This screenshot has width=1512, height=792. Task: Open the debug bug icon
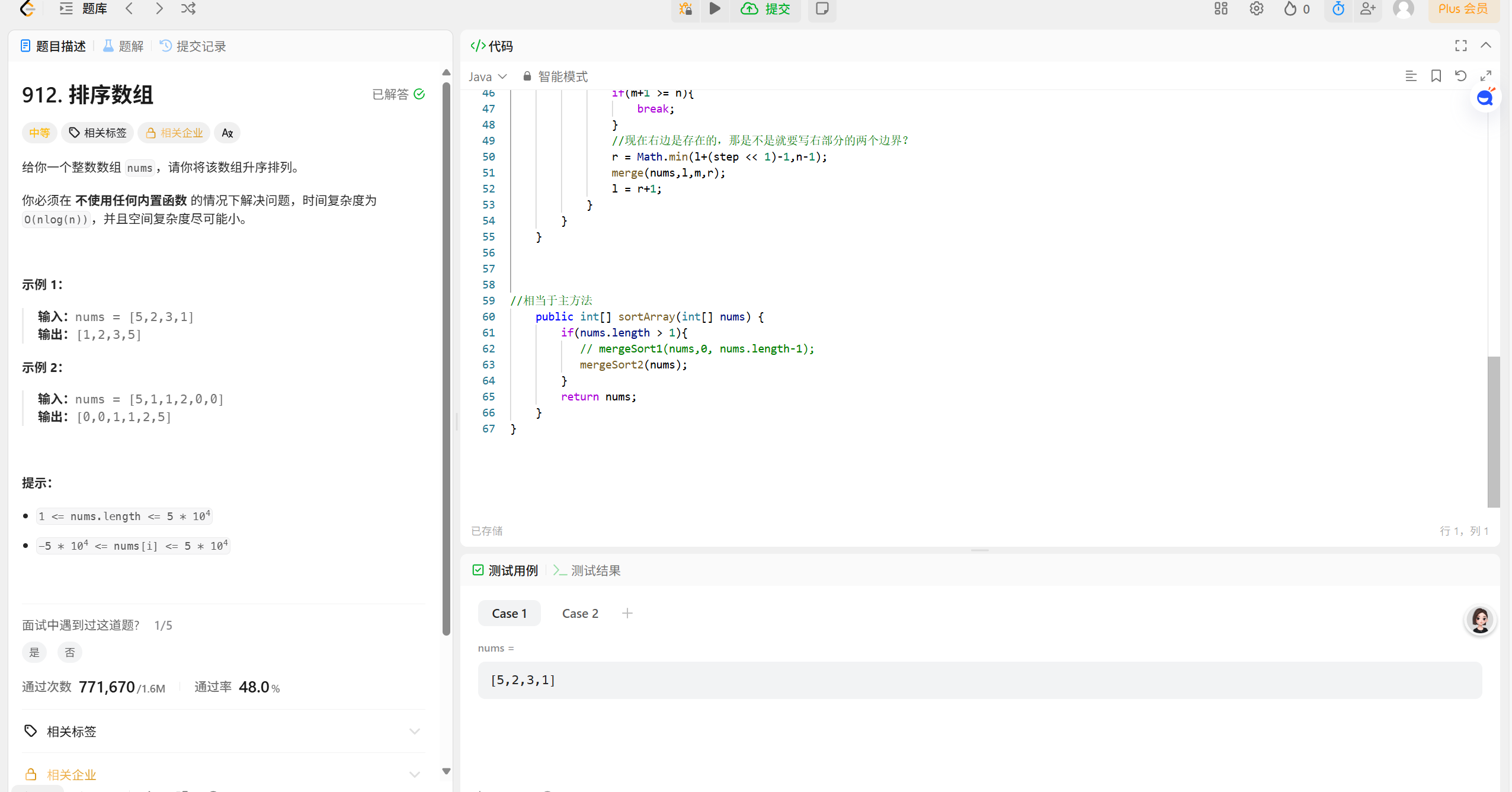pyautogui.click(x=685, y=8)
